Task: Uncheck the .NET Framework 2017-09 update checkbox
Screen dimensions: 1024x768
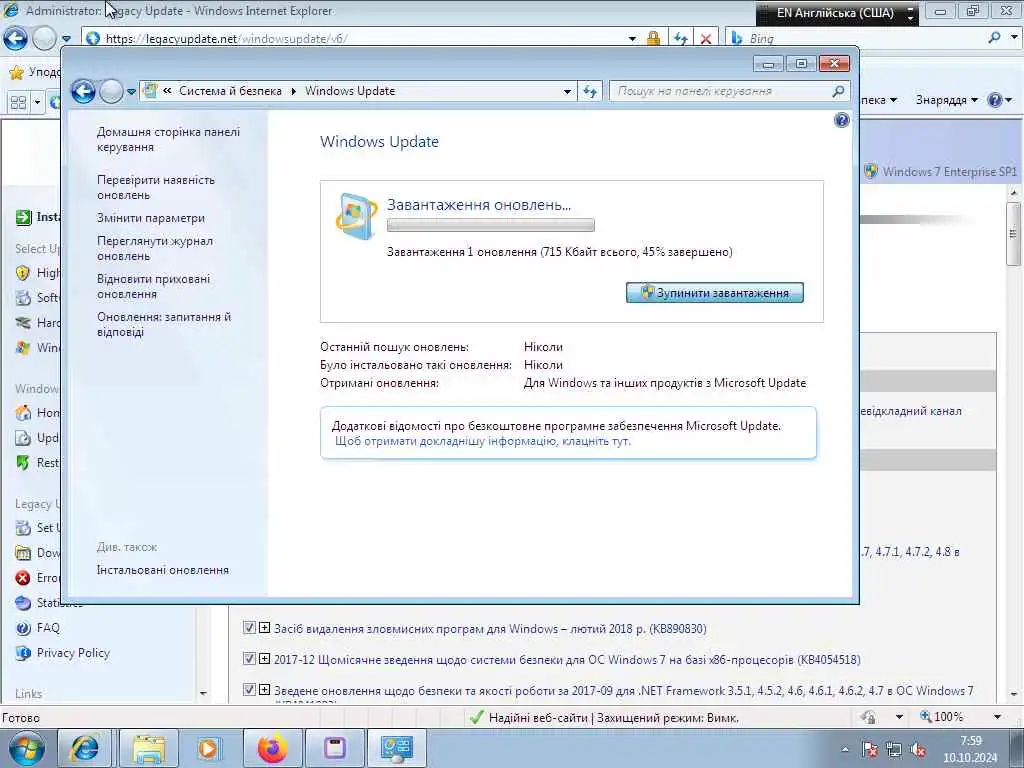Action: 249,689
